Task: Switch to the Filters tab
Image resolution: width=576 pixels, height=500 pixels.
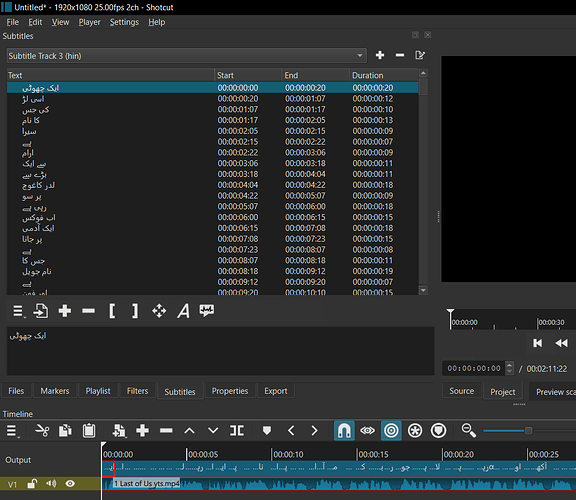Action: pos(137,391)
